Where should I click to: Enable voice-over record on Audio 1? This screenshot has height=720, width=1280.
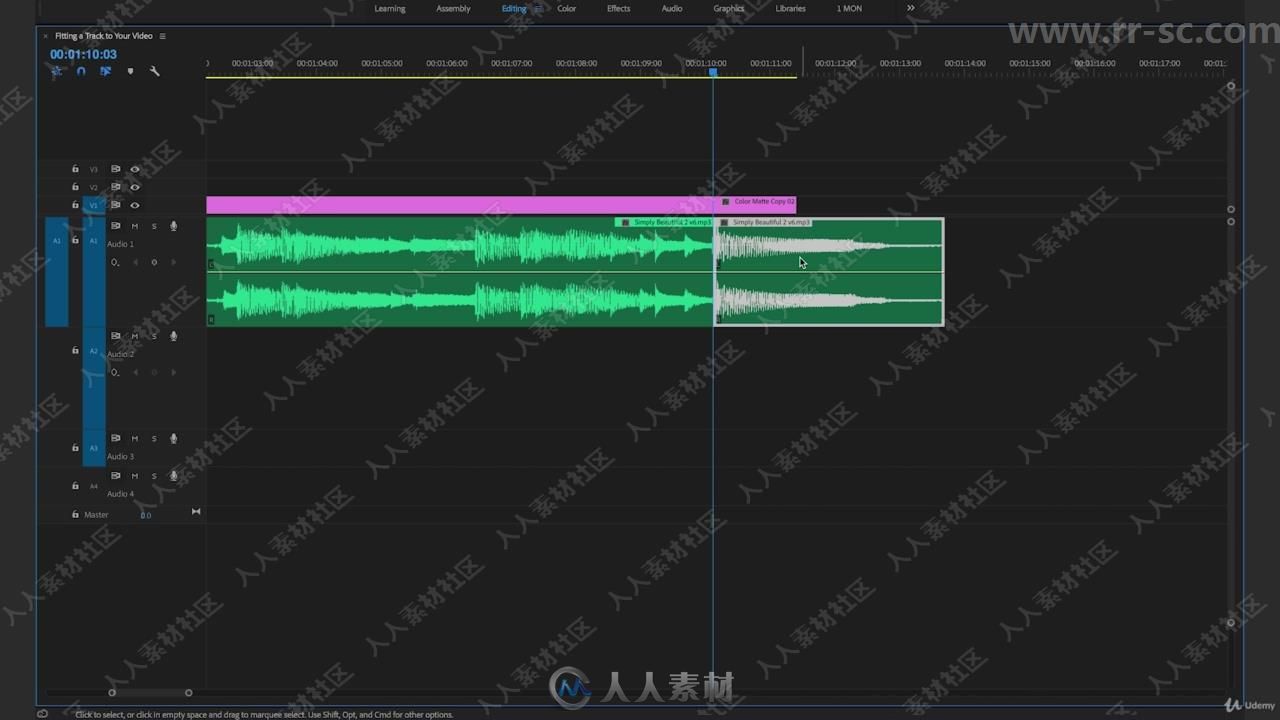coord(173,226)
